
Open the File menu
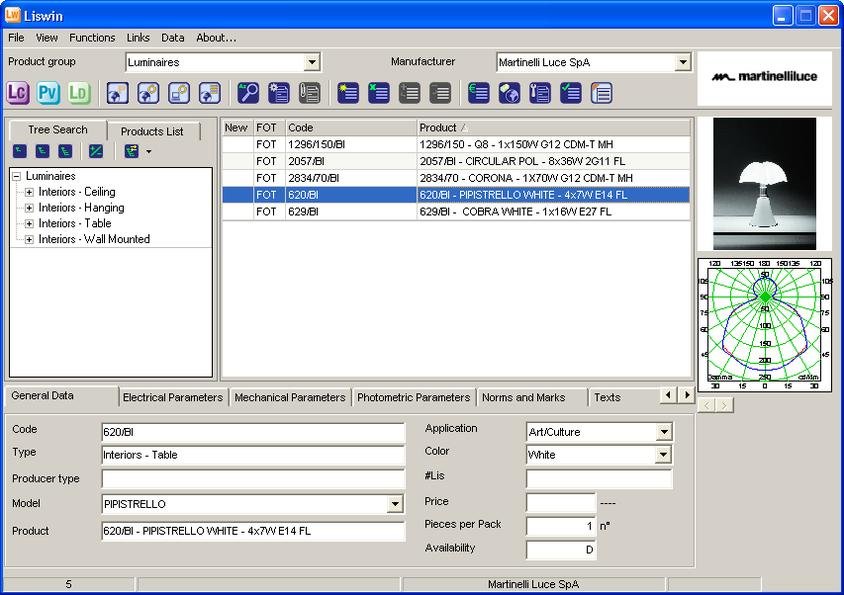click(x=16, y=38)
